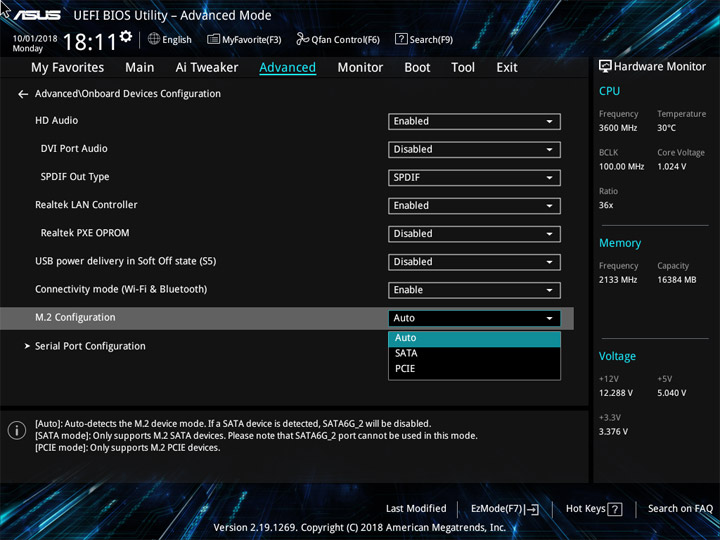Click the back arrow beside Advanced\Onboard Devices Configuration
This screenshot has height=540, width=720.
pos(22,94)
